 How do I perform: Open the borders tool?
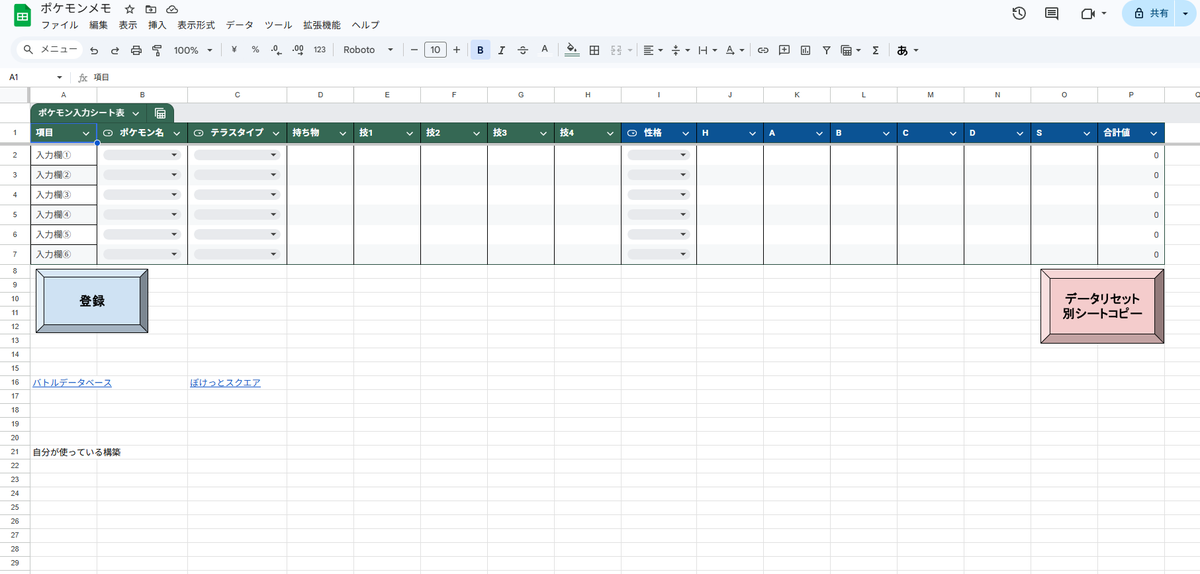pos(594,49)
